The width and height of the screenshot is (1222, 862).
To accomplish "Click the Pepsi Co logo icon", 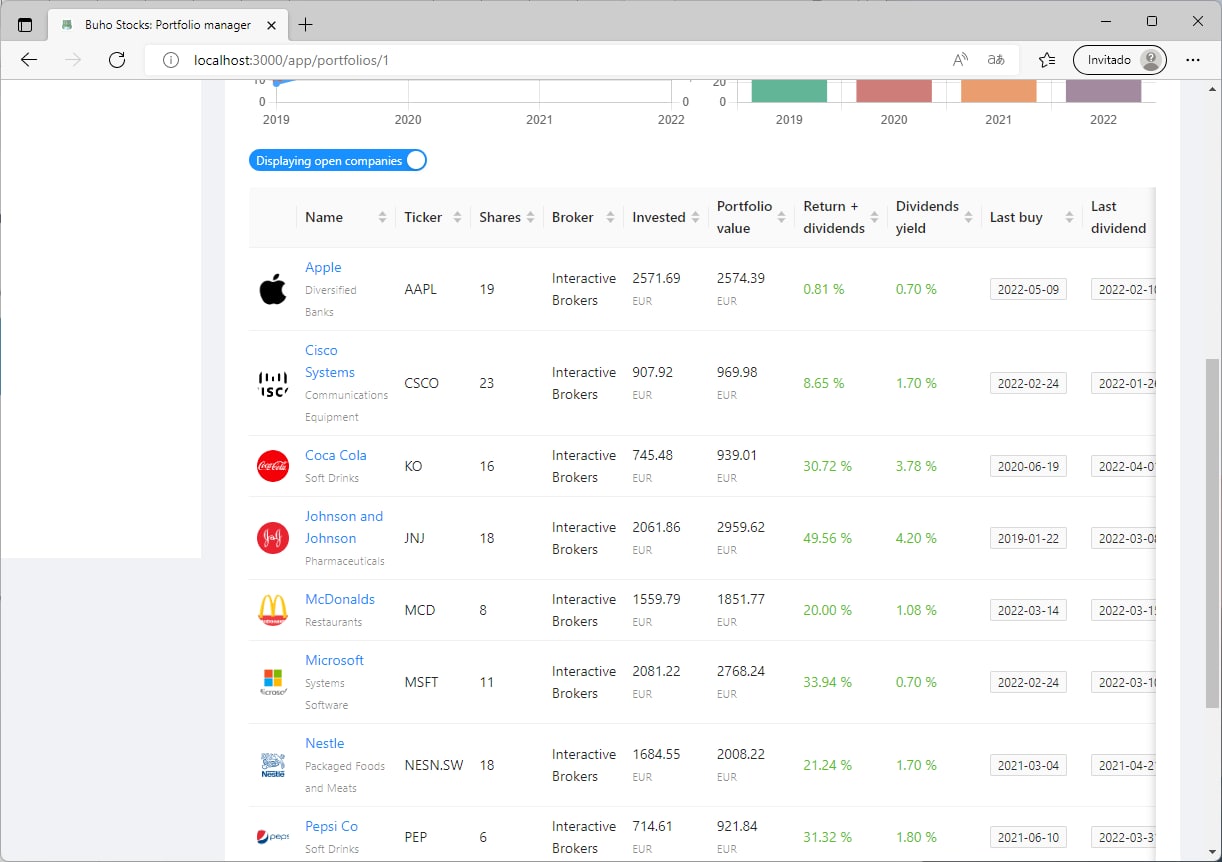I will tap(273, 836).
